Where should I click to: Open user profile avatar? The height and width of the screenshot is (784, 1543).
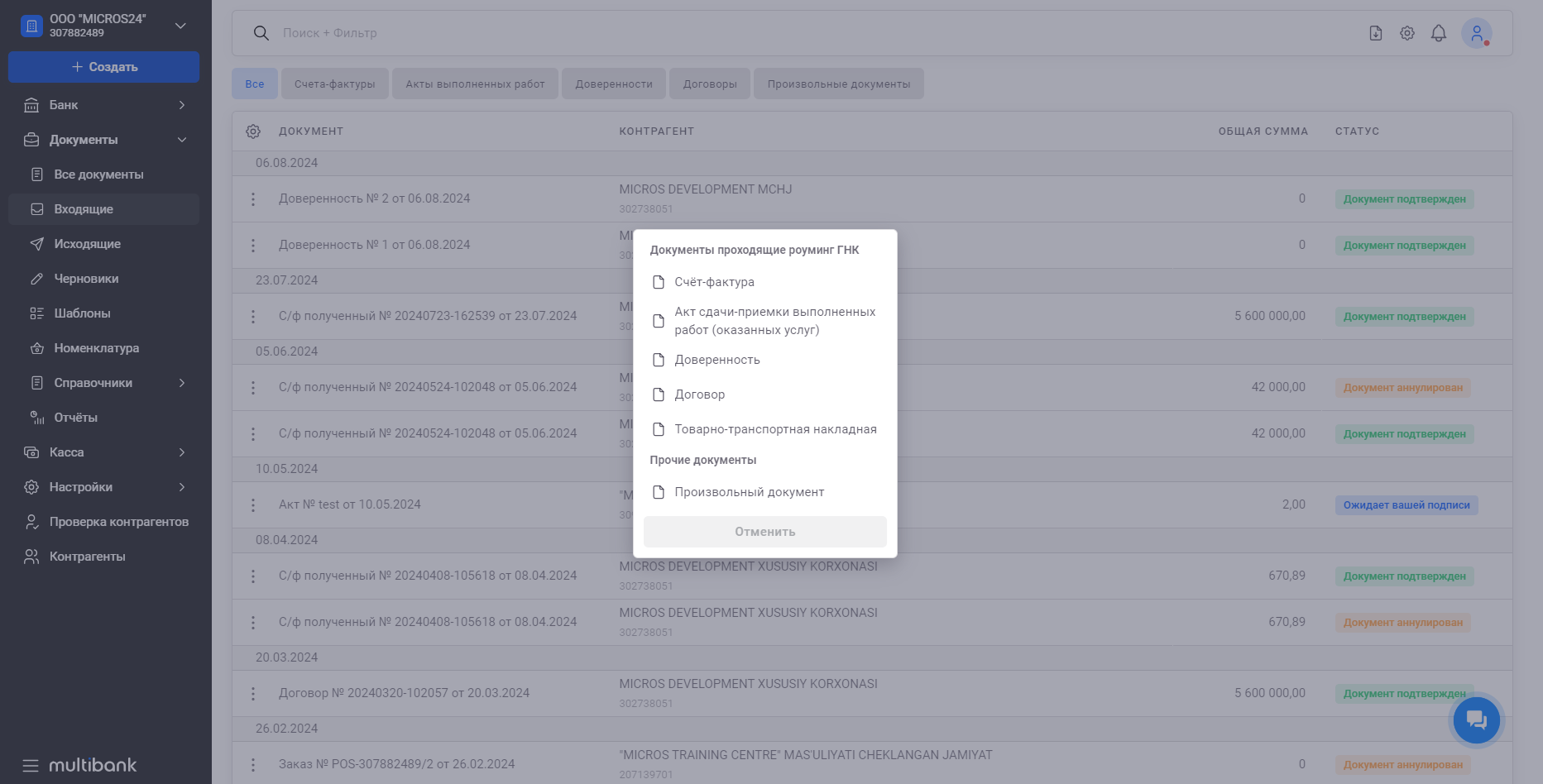[1476, 33]
